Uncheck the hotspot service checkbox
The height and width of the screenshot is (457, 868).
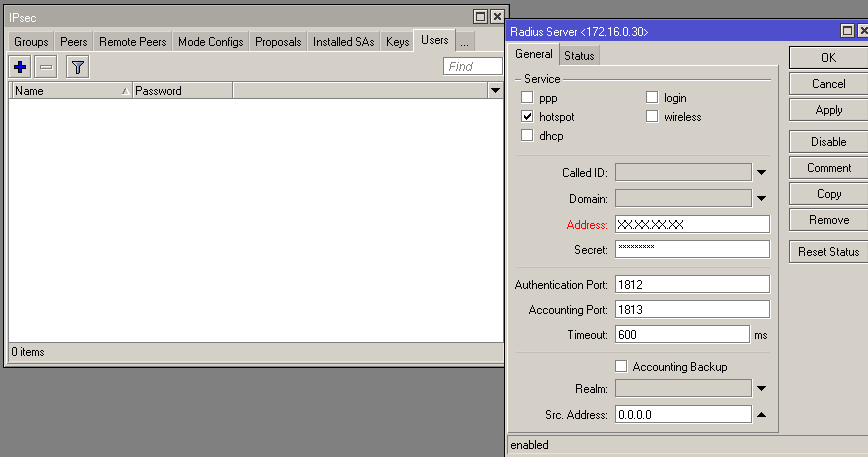click(x=527, y=117)
